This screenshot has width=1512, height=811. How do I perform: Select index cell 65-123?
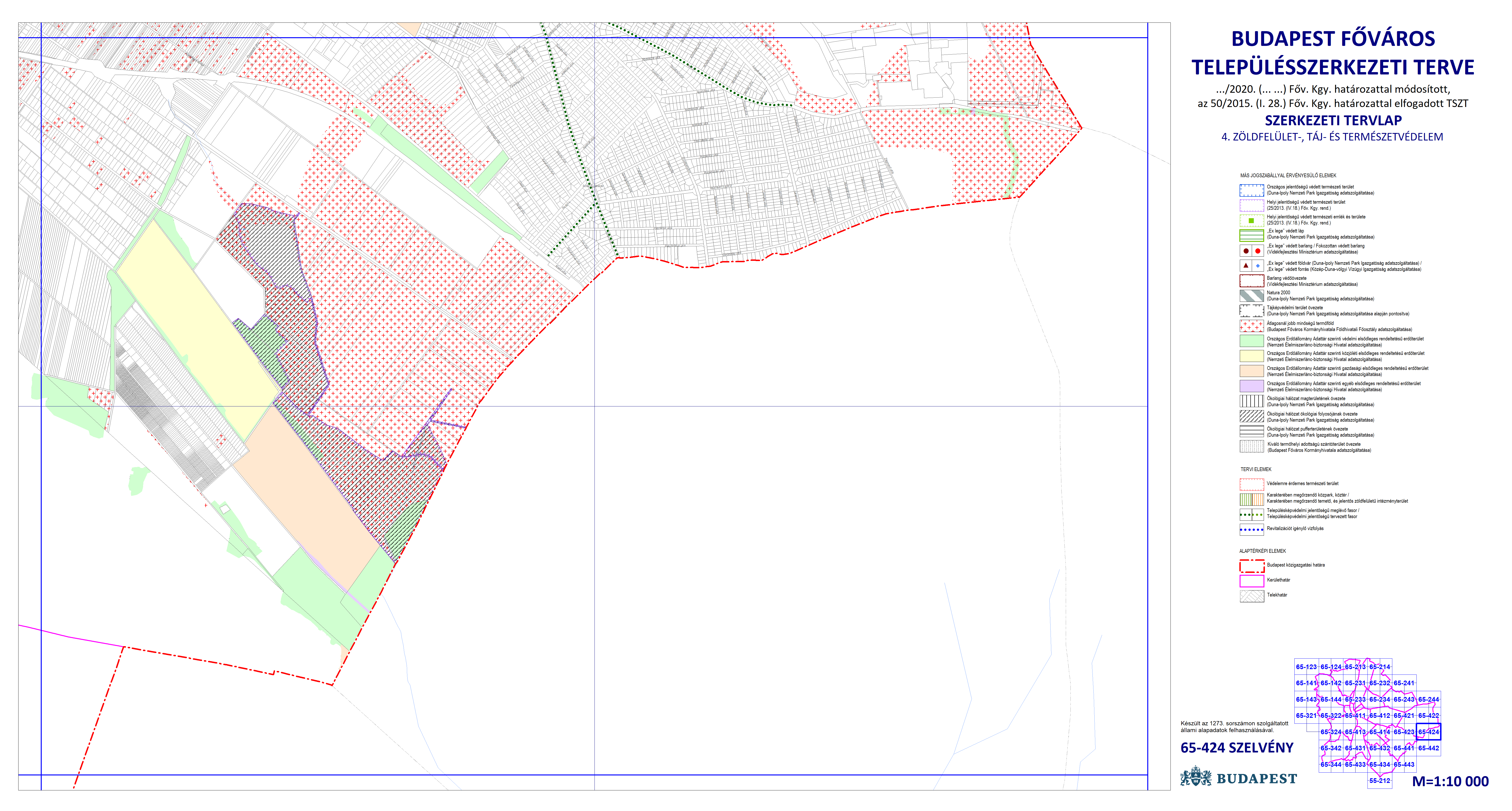tap(1307, 667)
